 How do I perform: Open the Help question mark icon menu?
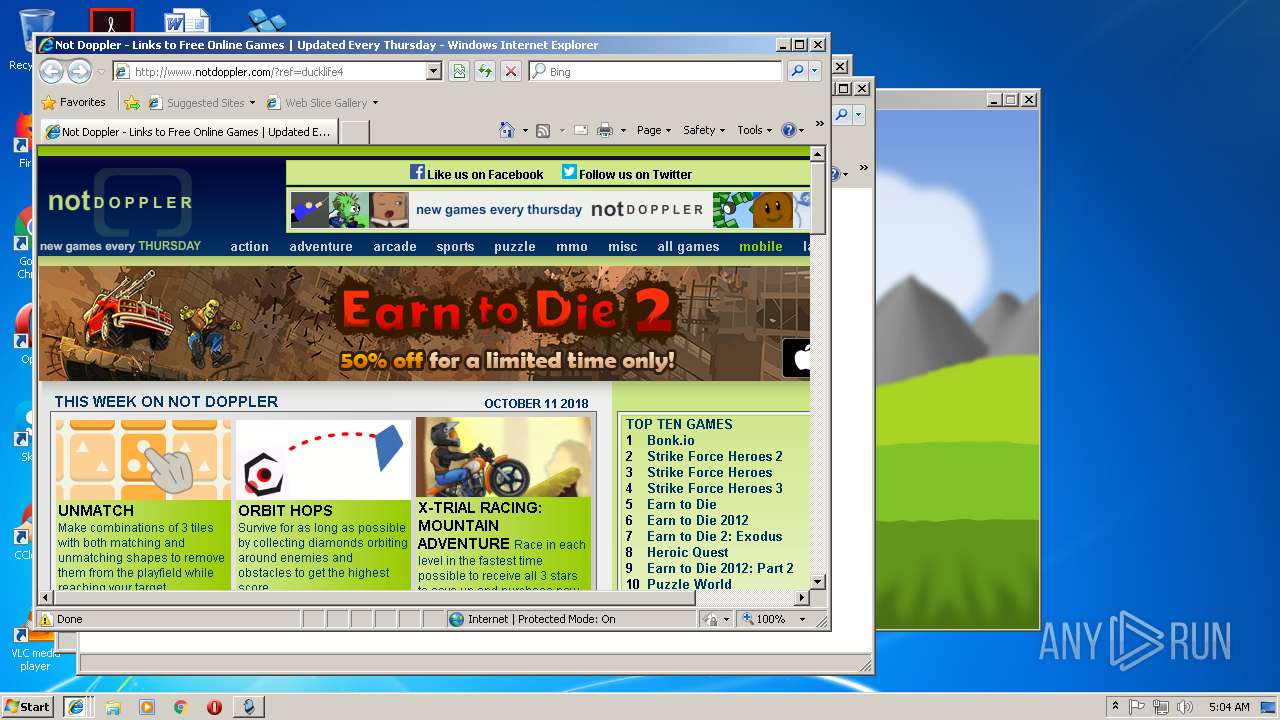pos(792,130)
